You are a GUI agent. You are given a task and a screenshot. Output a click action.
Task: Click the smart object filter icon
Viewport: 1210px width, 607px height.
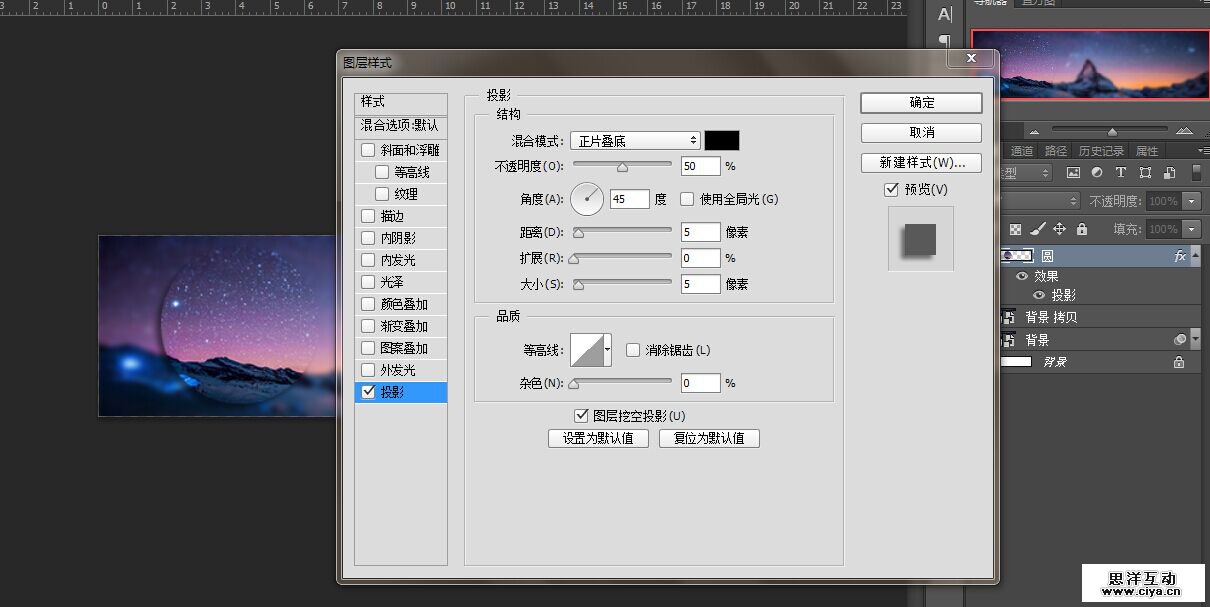coord(1168,173)
